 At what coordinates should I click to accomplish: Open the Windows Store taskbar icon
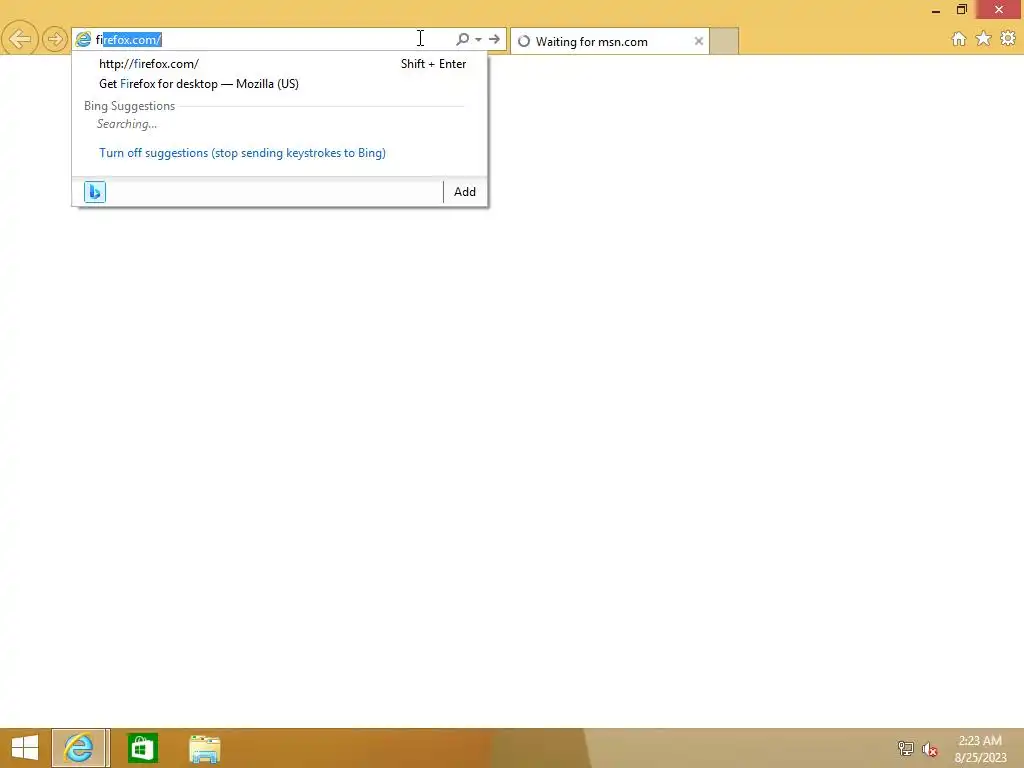point(142,748)
